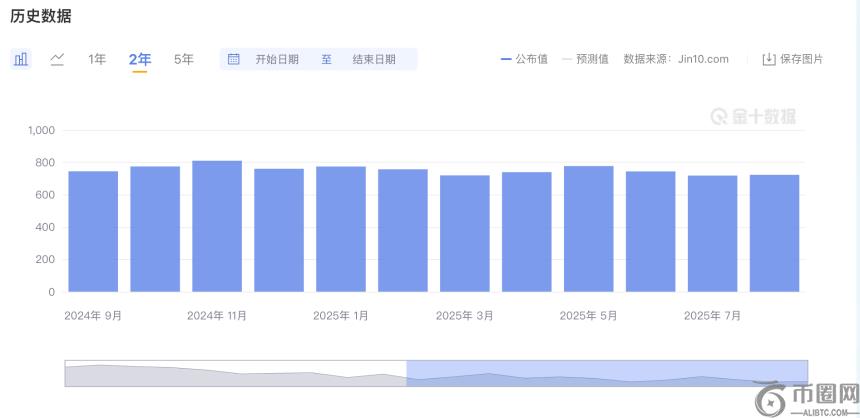This screenshot has width=860, height=418.
Task: Click the 结束日期 end date field
Action: click(x=374, y=59)
